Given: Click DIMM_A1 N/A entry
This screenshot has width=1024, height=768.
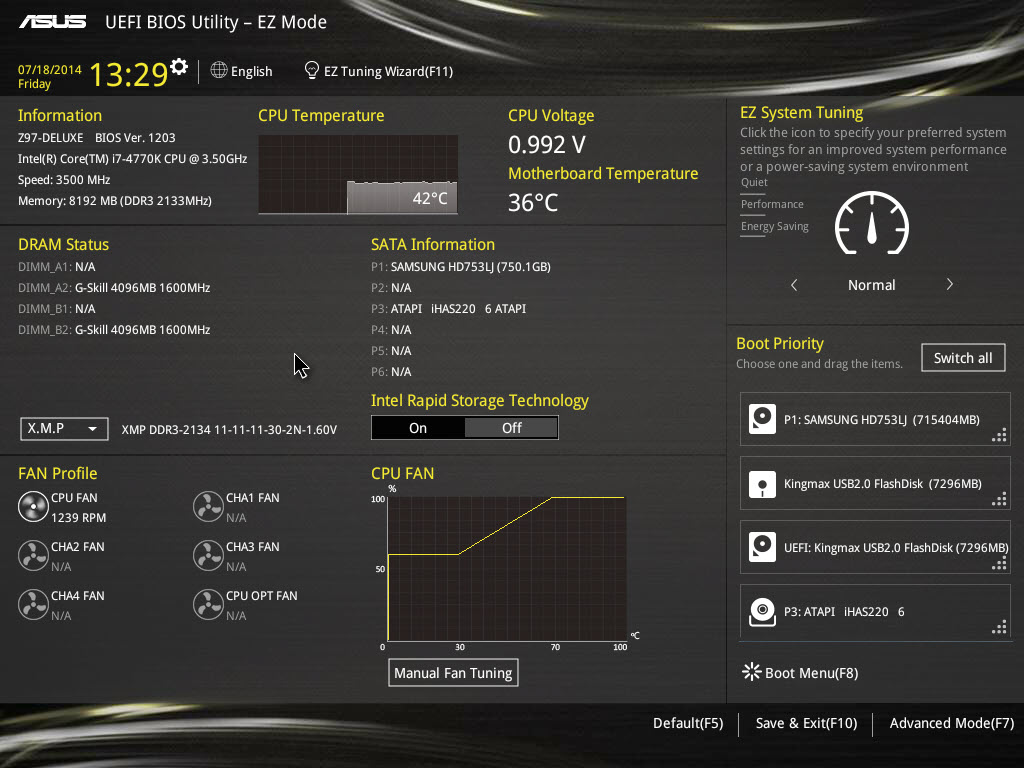Looking at the screenshot, I should tap(56, 267).
